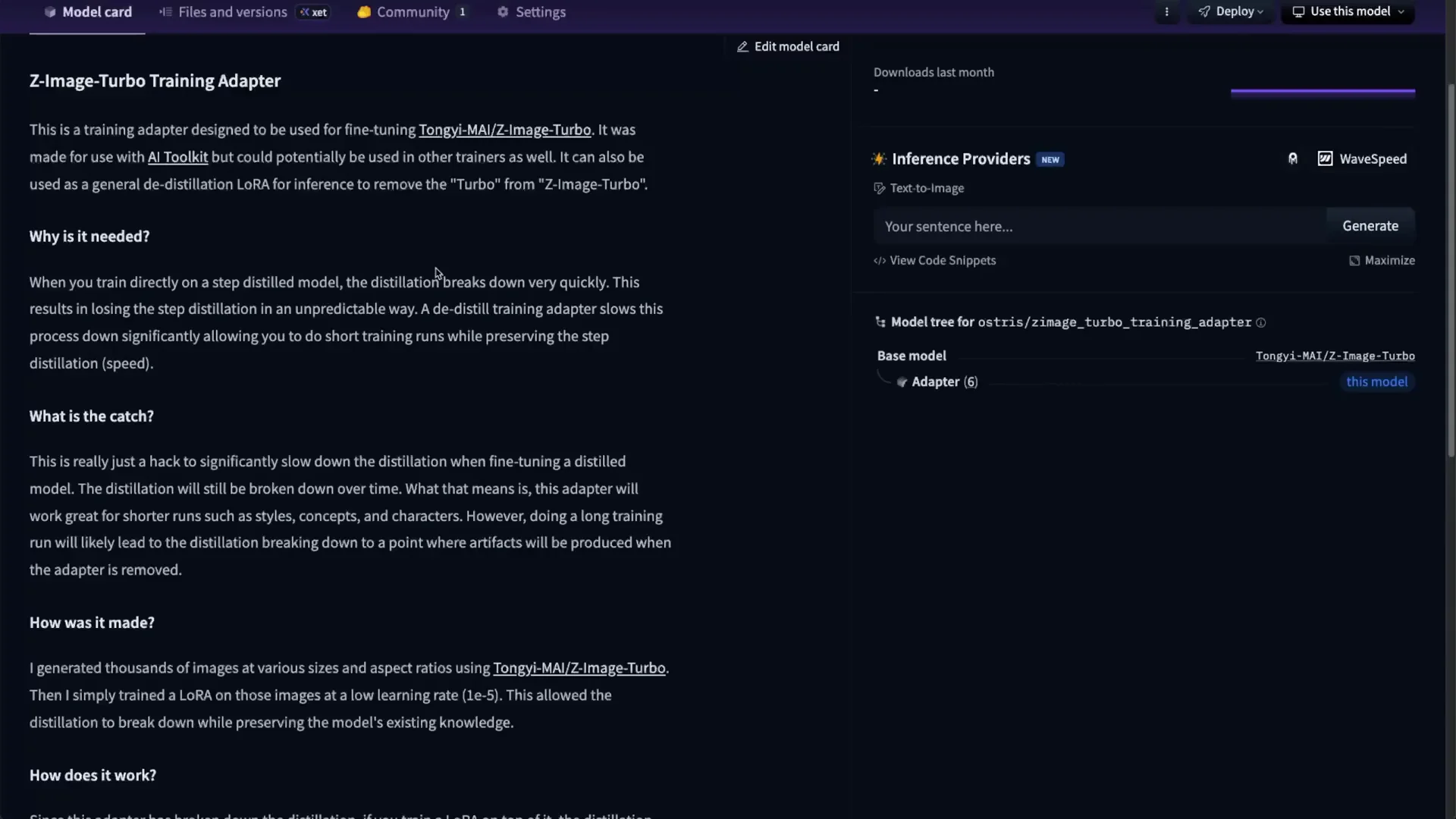Click the View Code Snippets code icon
Screen dimensions: 1456x819
(x=880, y=261)
